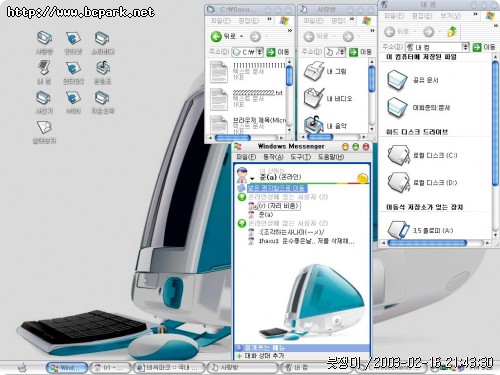Open Back history dropdown in C:\Docu window
The height and width of the screenshot is (375, 500).
coord(242,36)
